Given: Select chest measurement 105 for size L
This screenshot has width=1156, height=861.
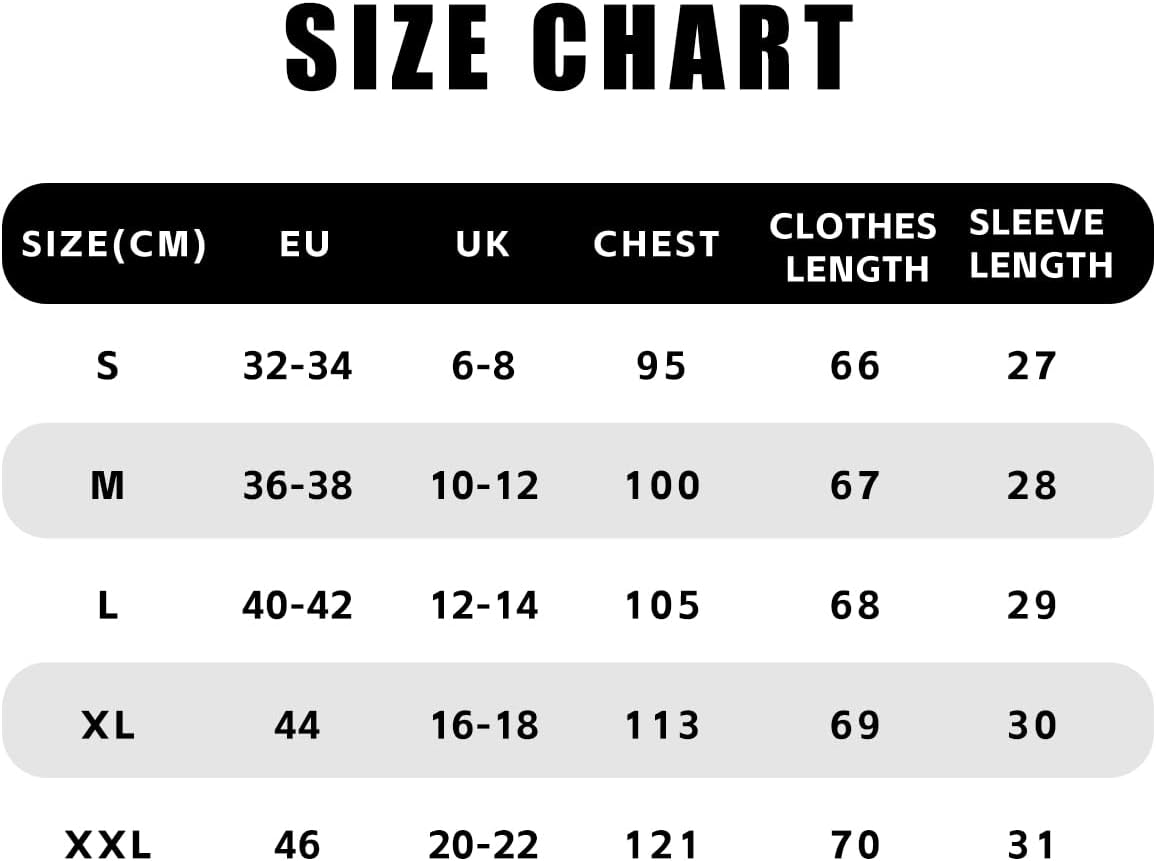Looking at the screenshot, I should [x=662, y=606].
